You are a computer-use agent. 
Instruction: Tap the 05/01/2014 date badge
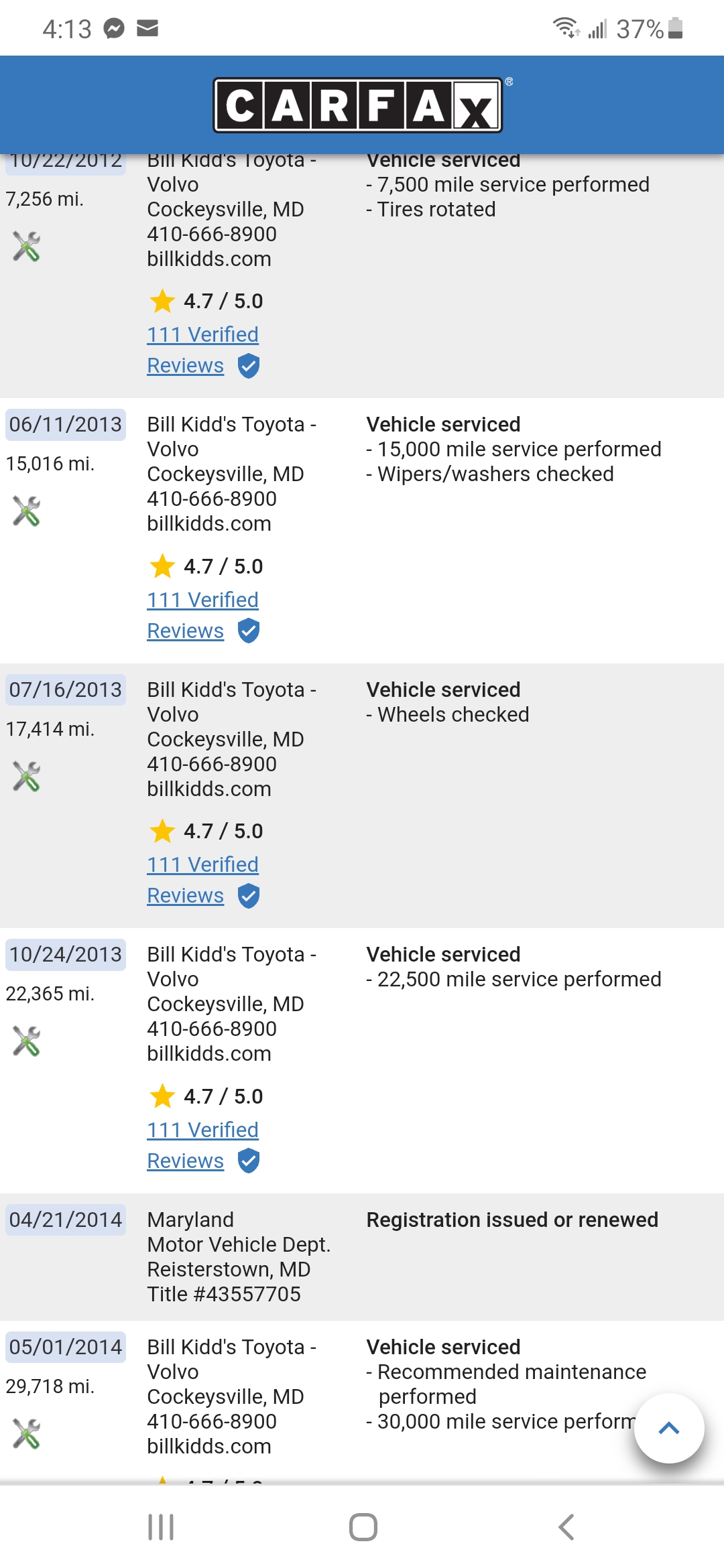click(66, 1347)
